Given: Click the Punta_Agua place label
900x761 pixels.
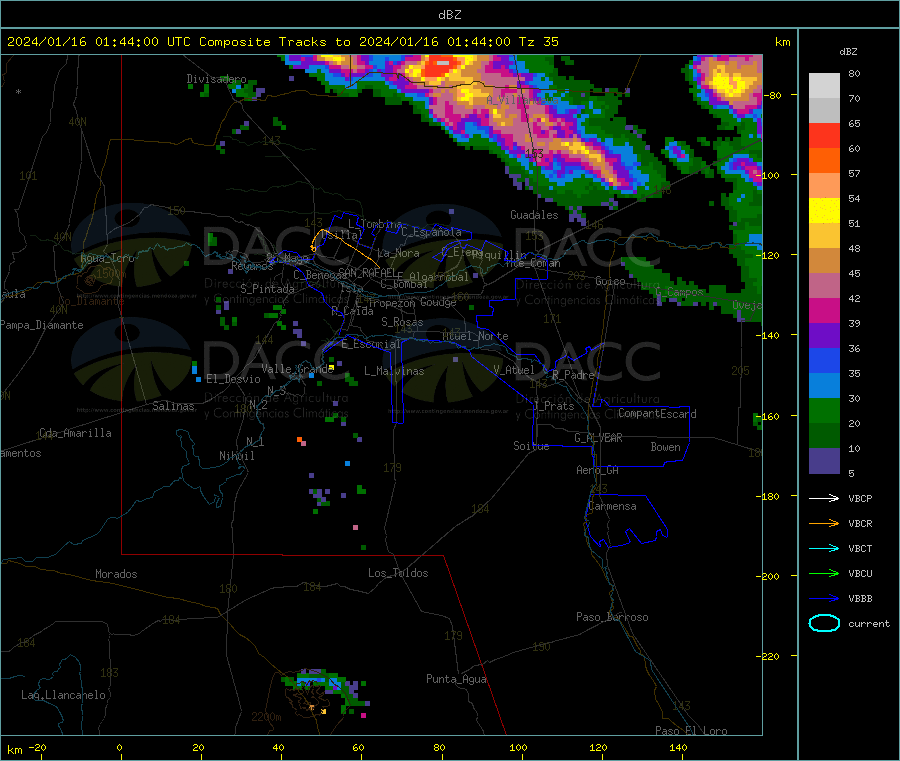Looking at the screenshot, I should (456, 679).
